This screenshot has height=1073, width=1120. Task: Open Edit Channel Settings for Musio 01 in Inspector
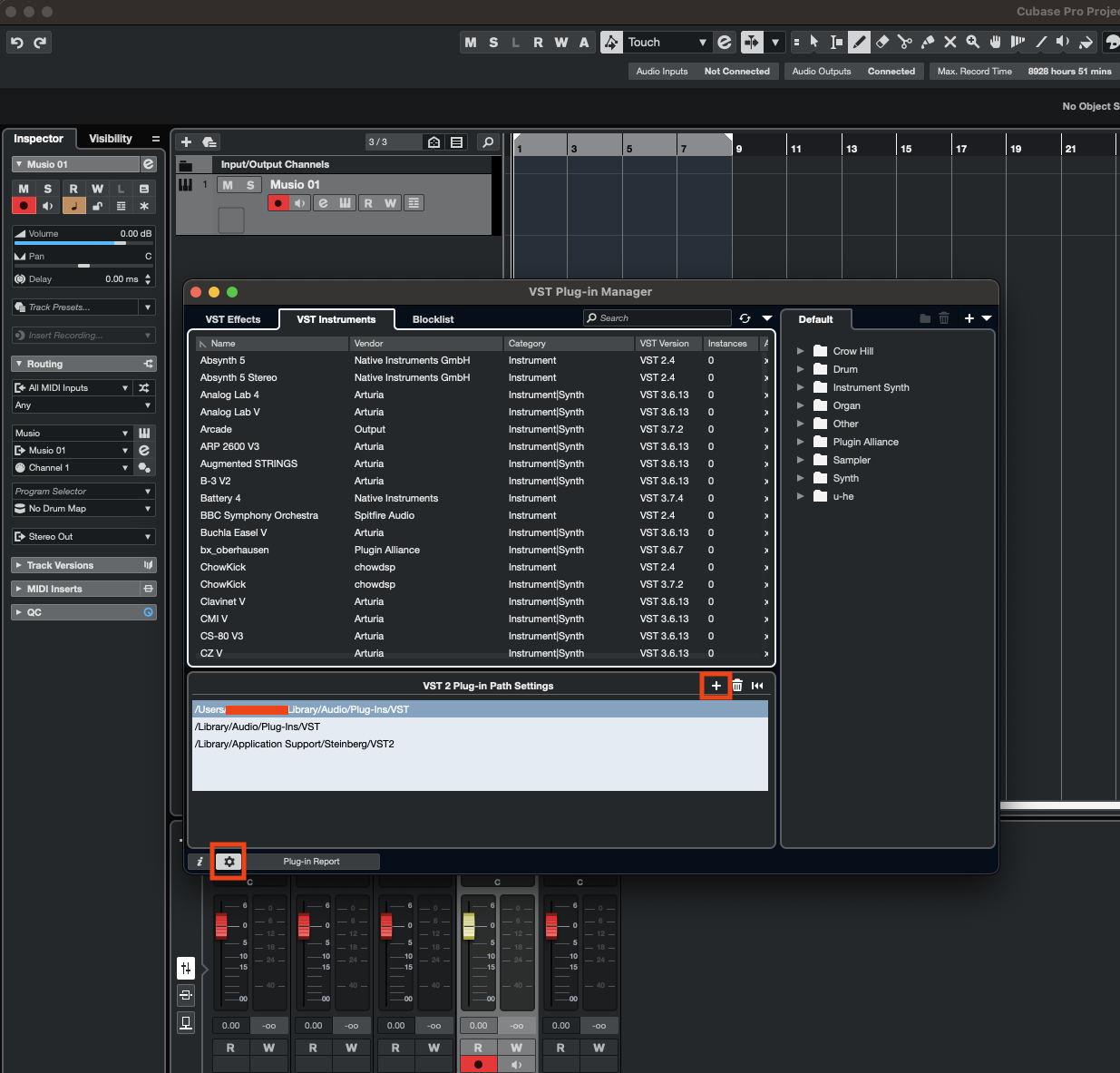pyautogui.click(x=149, y=164)
